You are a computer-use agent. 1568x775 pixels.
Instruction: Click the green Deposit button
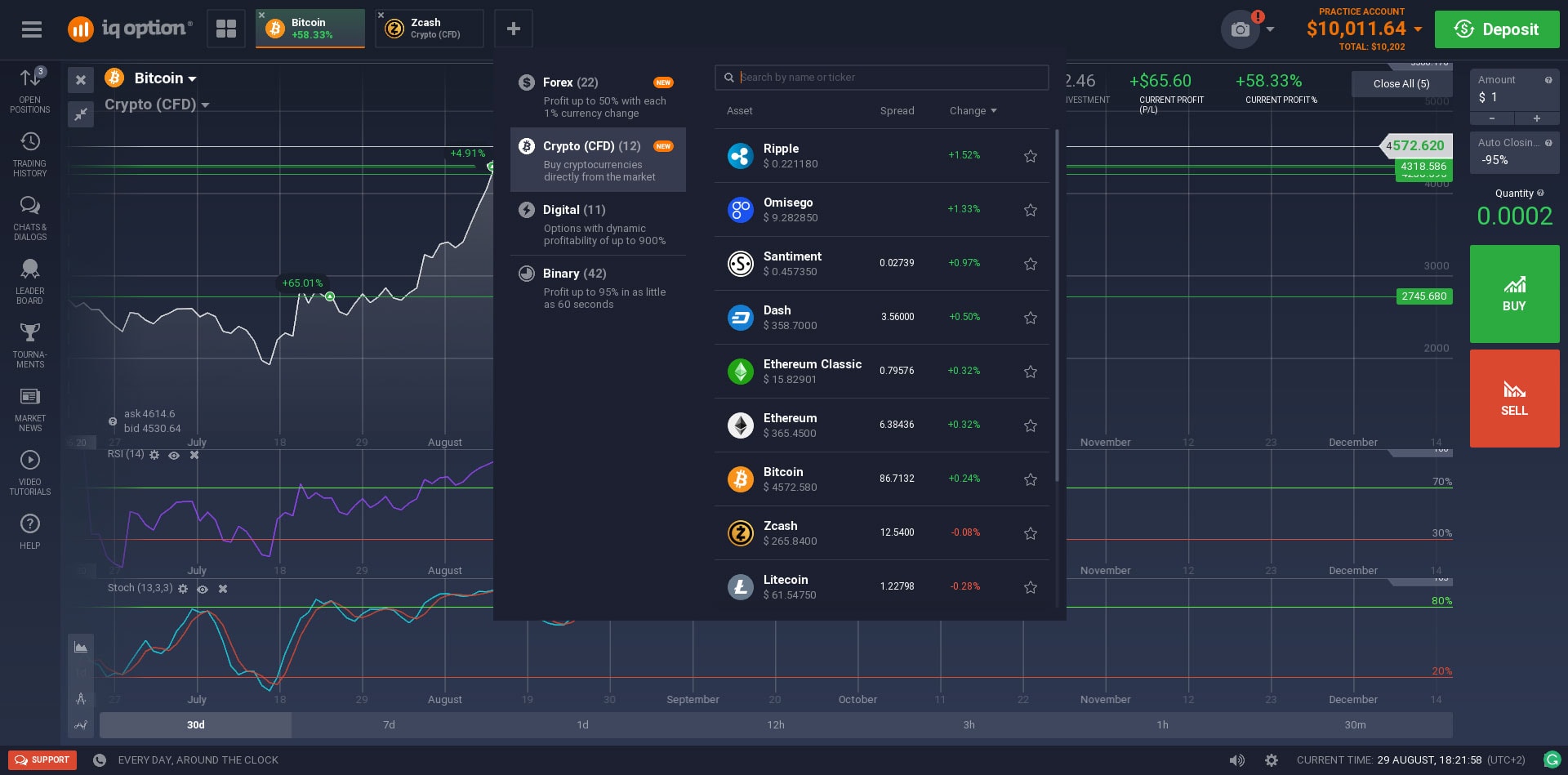point(1497,29)
